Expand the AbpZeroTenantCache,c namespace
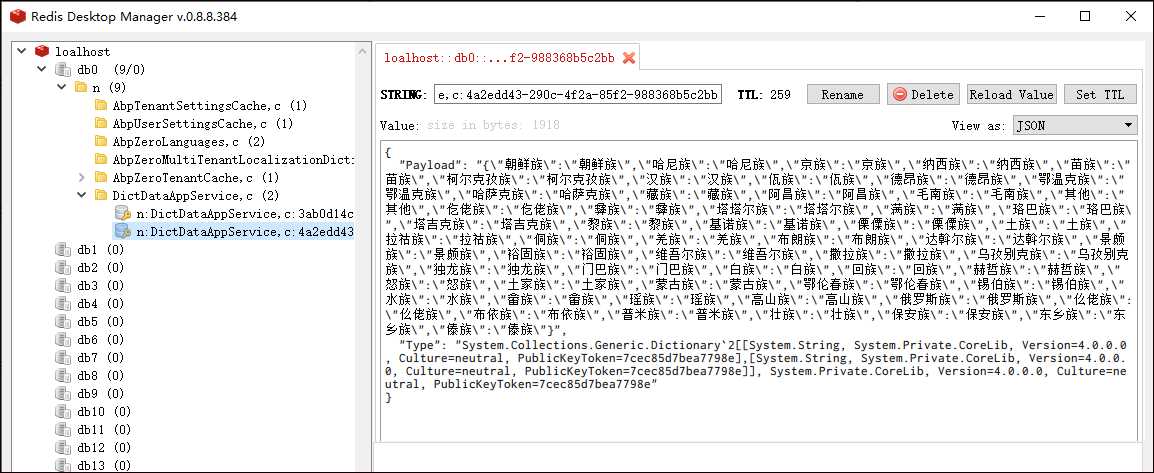Image resolution: width=1154 pixels, height=473 pixels. point(81,178)
